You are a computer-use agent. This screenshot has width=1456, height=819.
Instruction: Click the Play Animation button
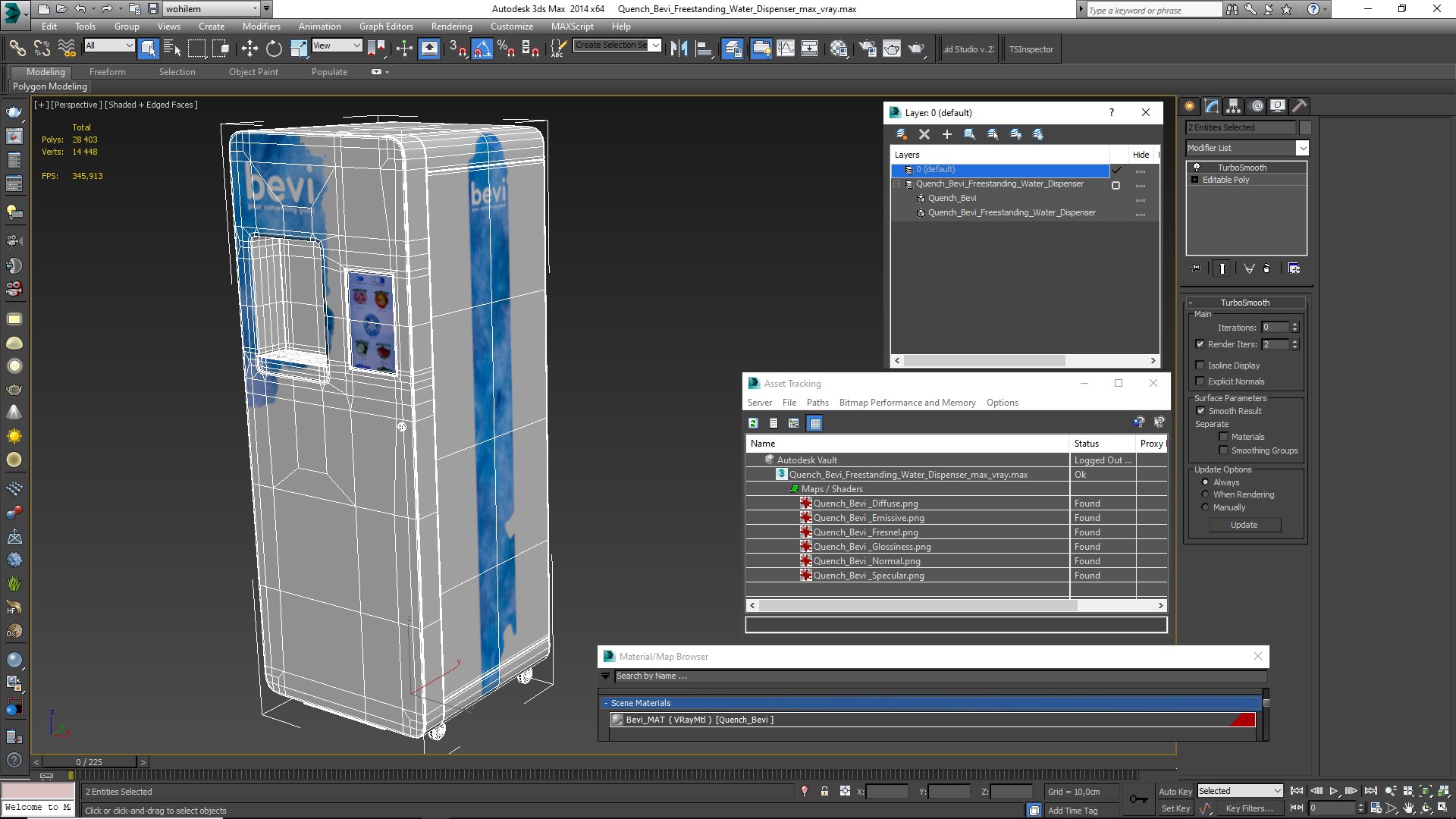click(1334, 791)
